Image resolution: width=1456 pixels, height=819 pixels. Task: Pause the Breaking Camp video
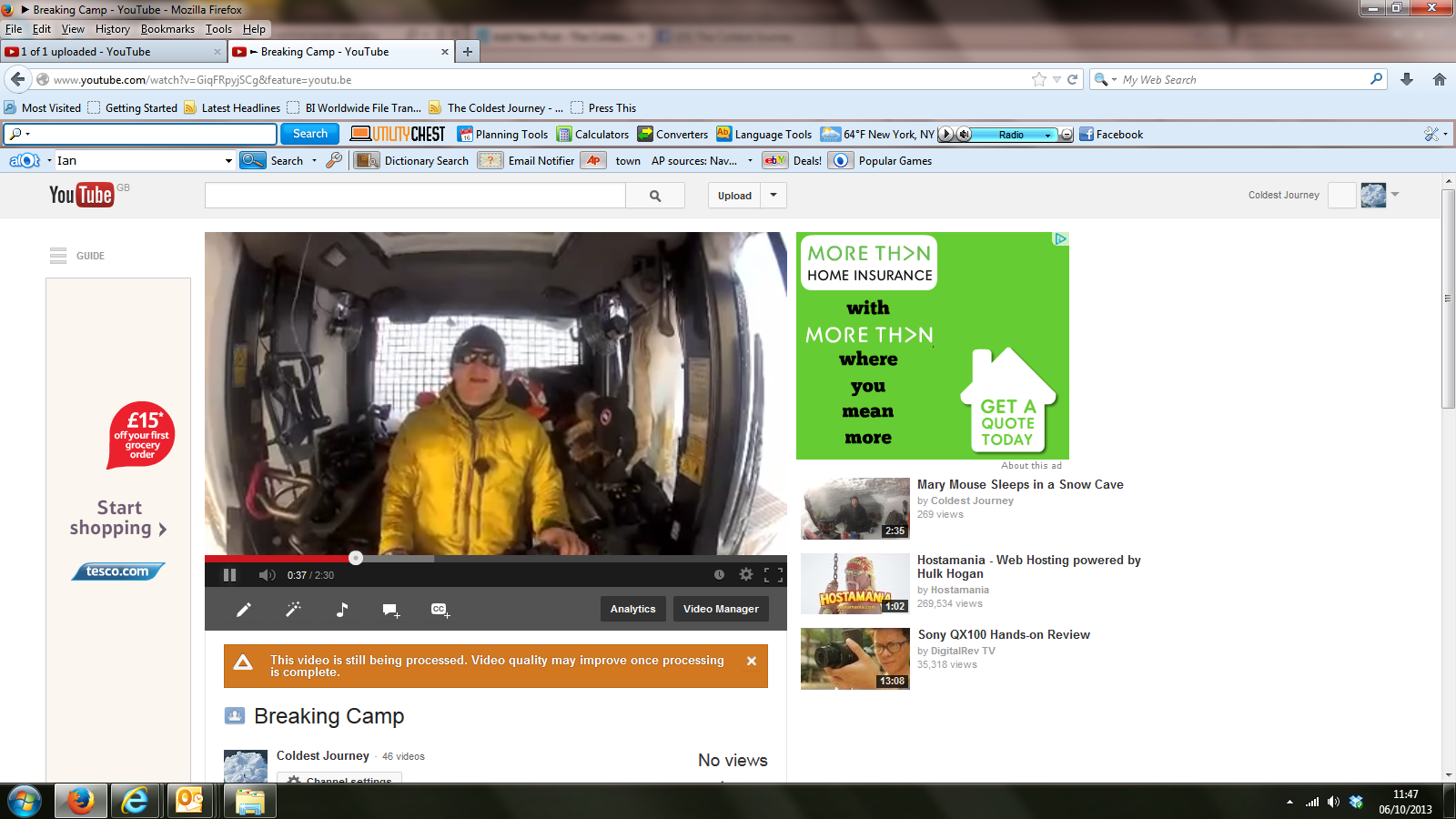[x=229, y=575]
